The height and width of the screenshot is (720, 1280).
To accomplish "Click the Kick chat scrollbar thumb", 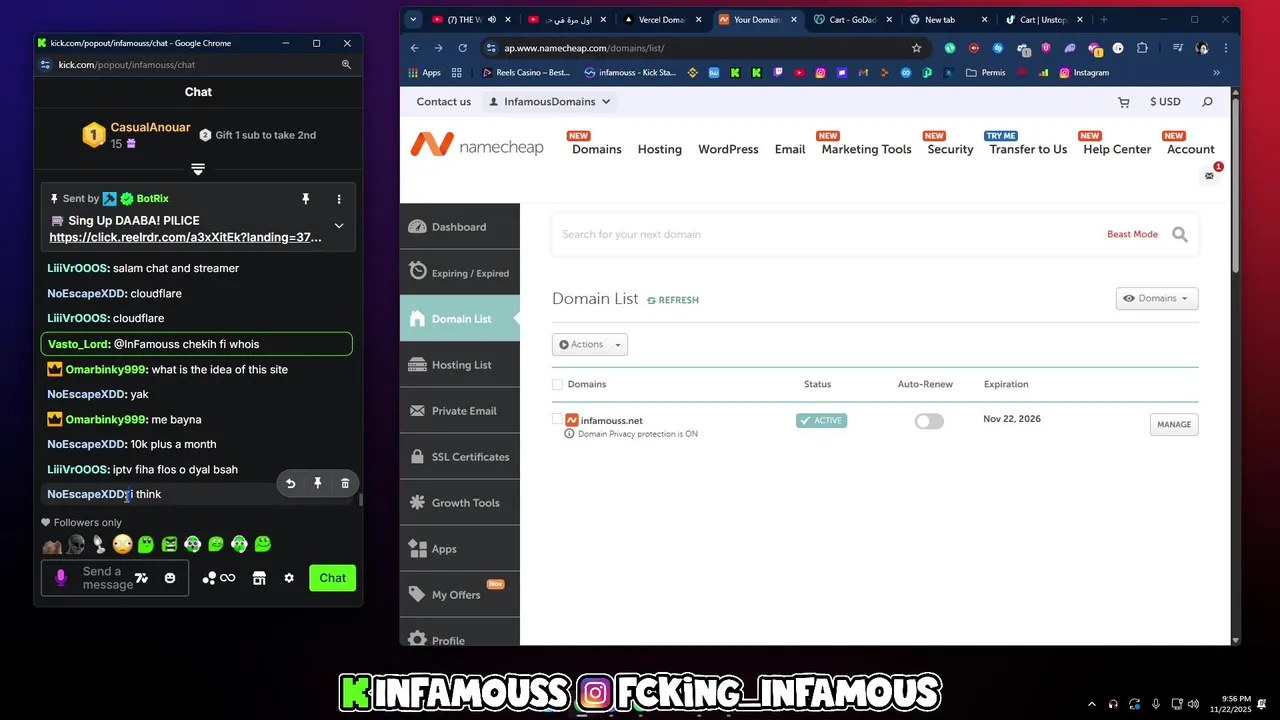I will click(361, 499).
